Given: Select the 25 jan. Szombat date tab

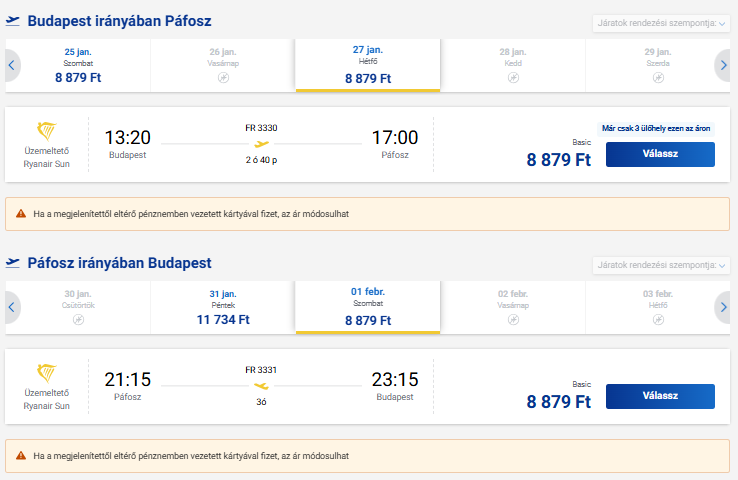Looking at the screenshot, I should (78, 64).
